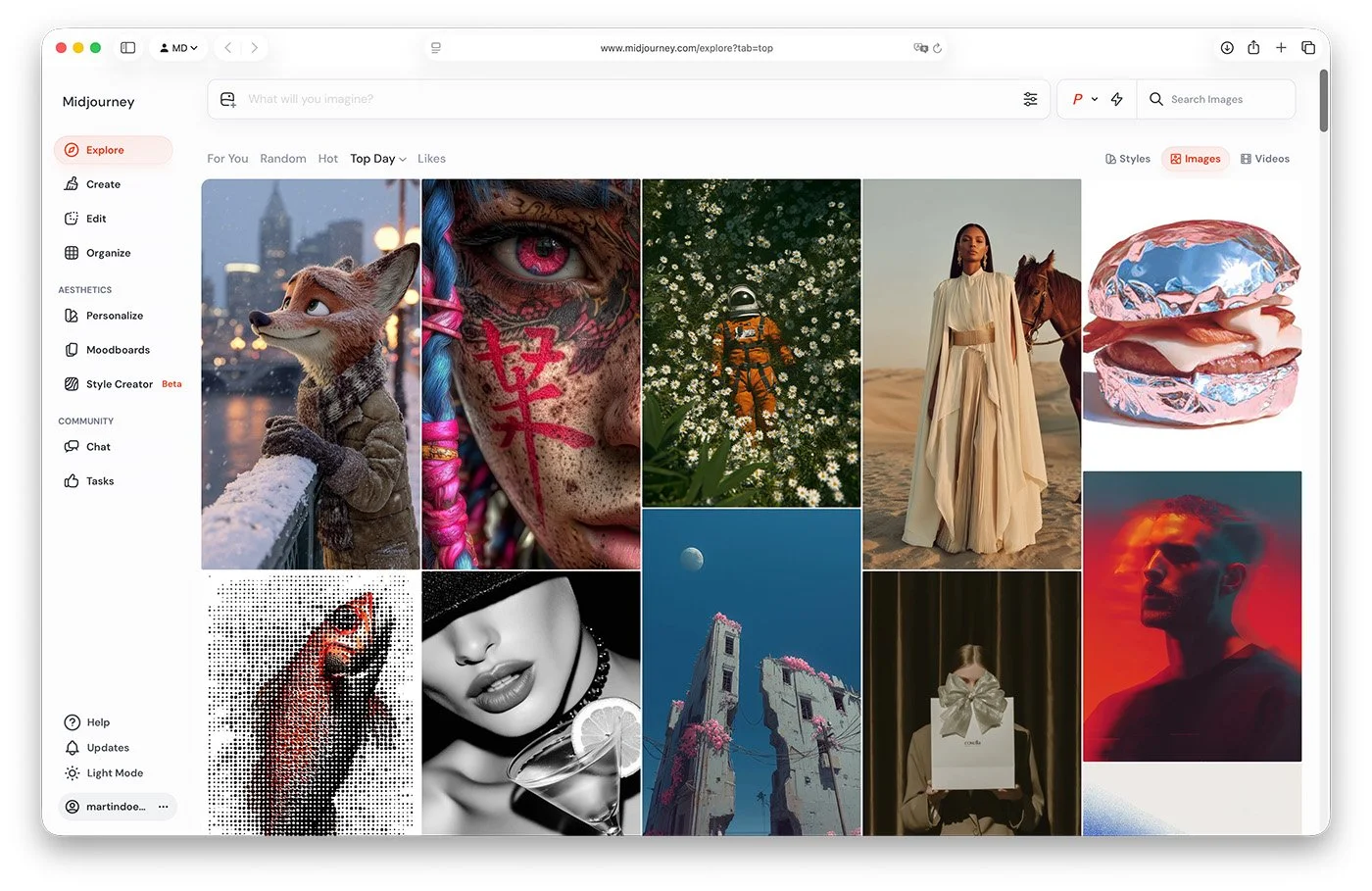Go back in browser history

(x=228, y=47)
